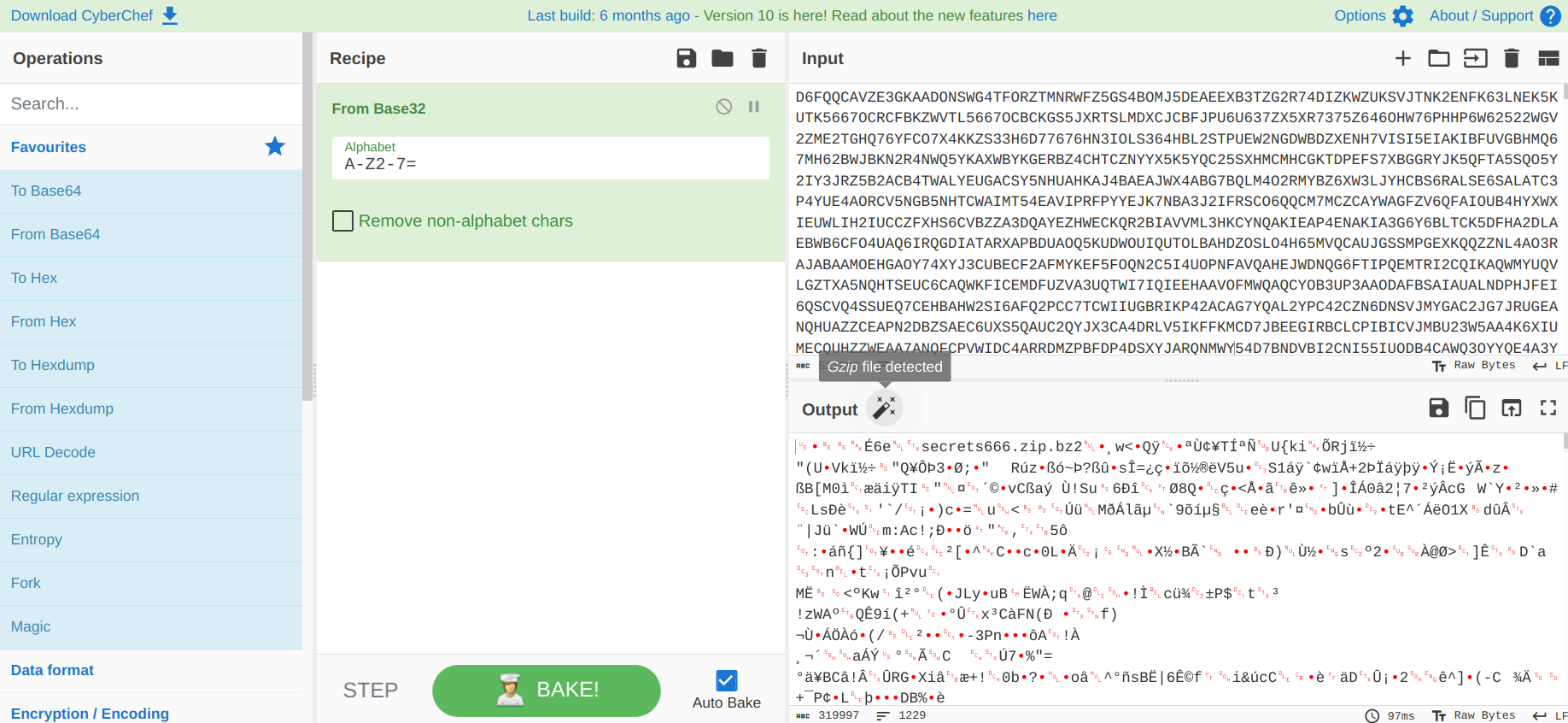Click the Download CyberChef link
This screenshot has height=723, width=1568.
pos(82,15)
